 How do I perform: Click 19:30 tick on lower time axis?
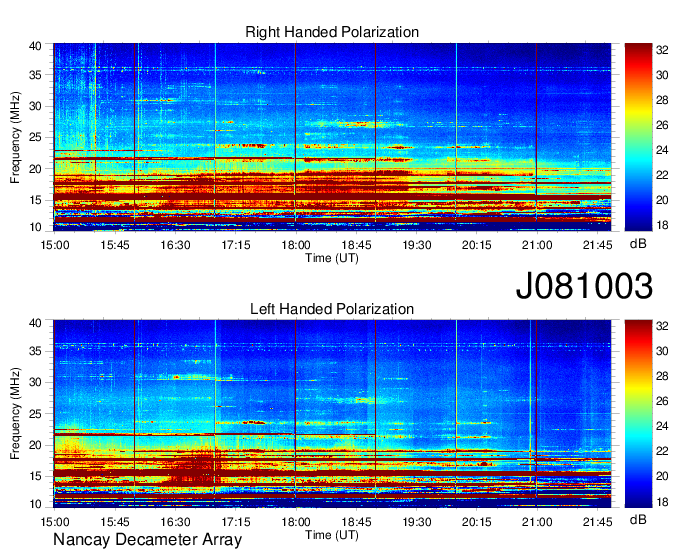tap(417, 522)
